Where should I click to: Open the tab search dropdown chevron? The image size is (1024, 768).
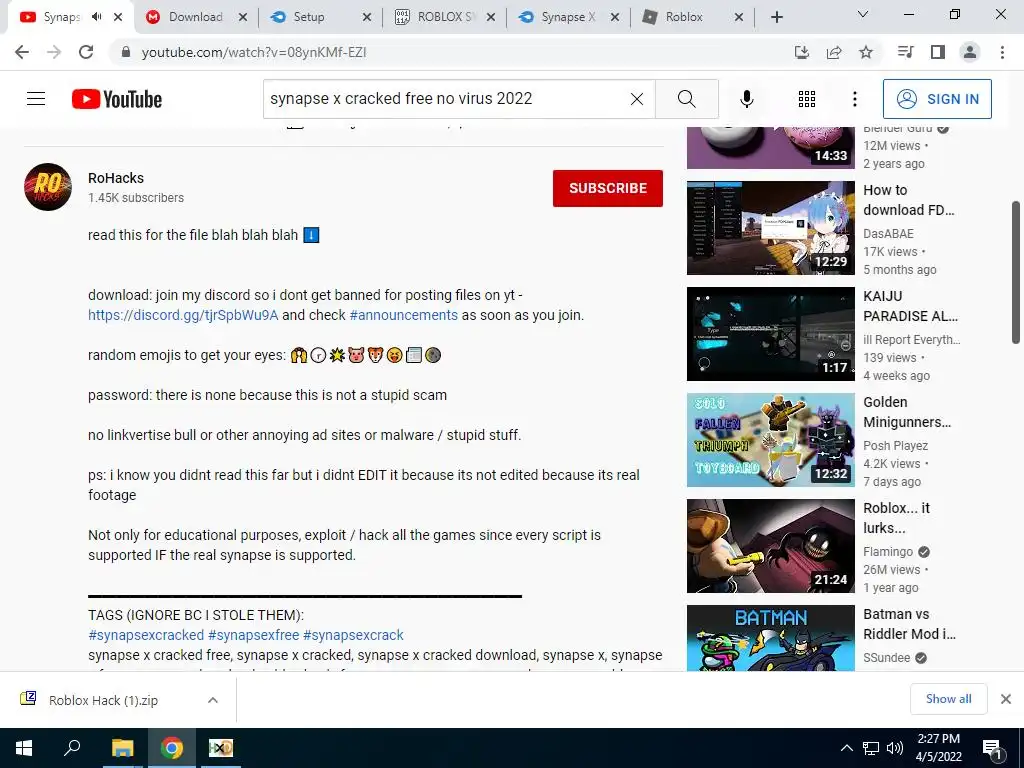(x=863, y=14)
